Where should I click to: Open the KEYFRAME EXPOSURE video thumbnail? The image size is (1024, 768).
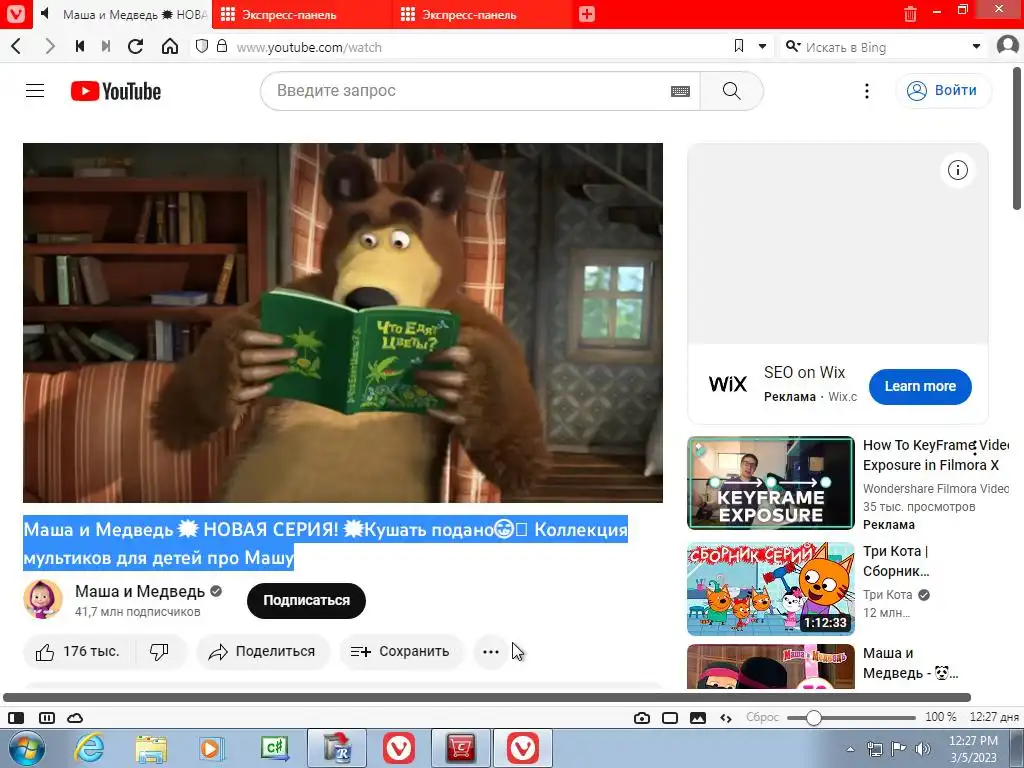point(771,483)
